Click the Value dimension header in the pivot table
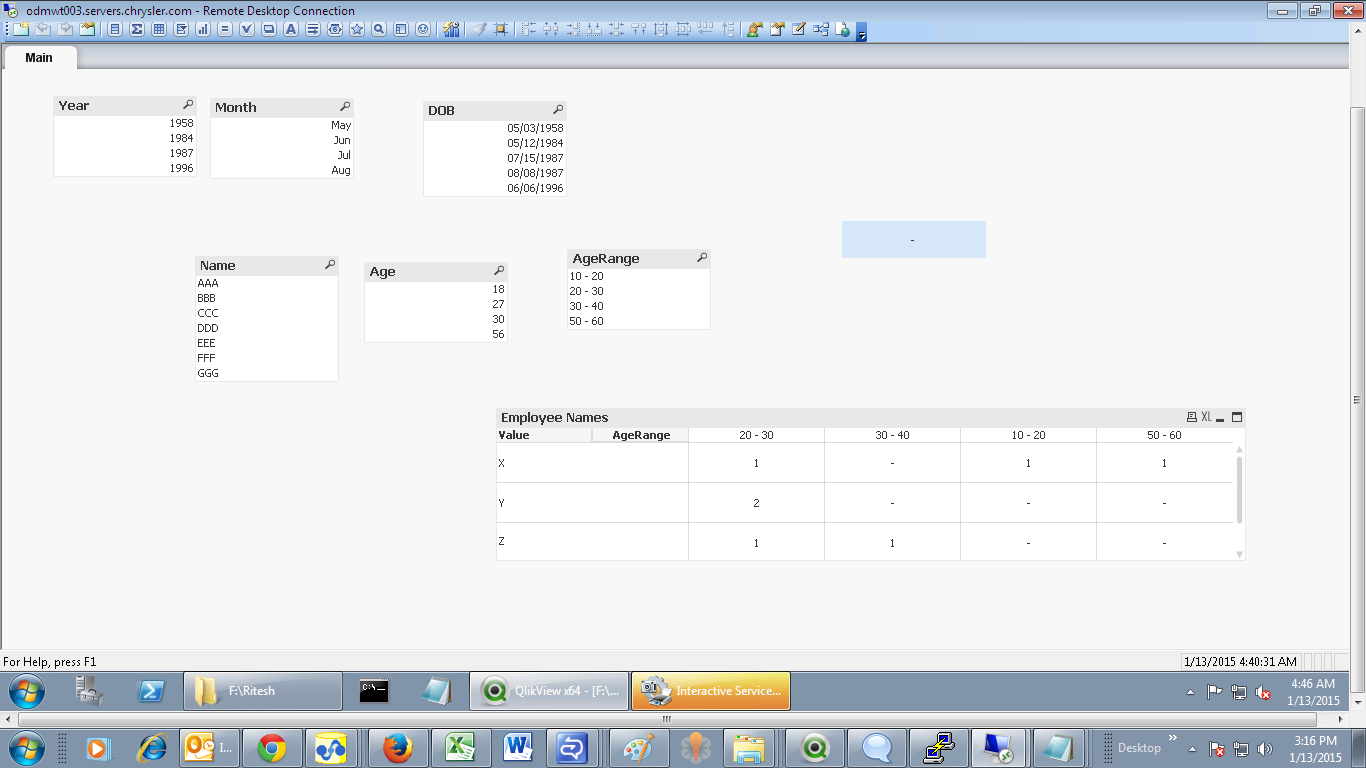 coord(544,435)
